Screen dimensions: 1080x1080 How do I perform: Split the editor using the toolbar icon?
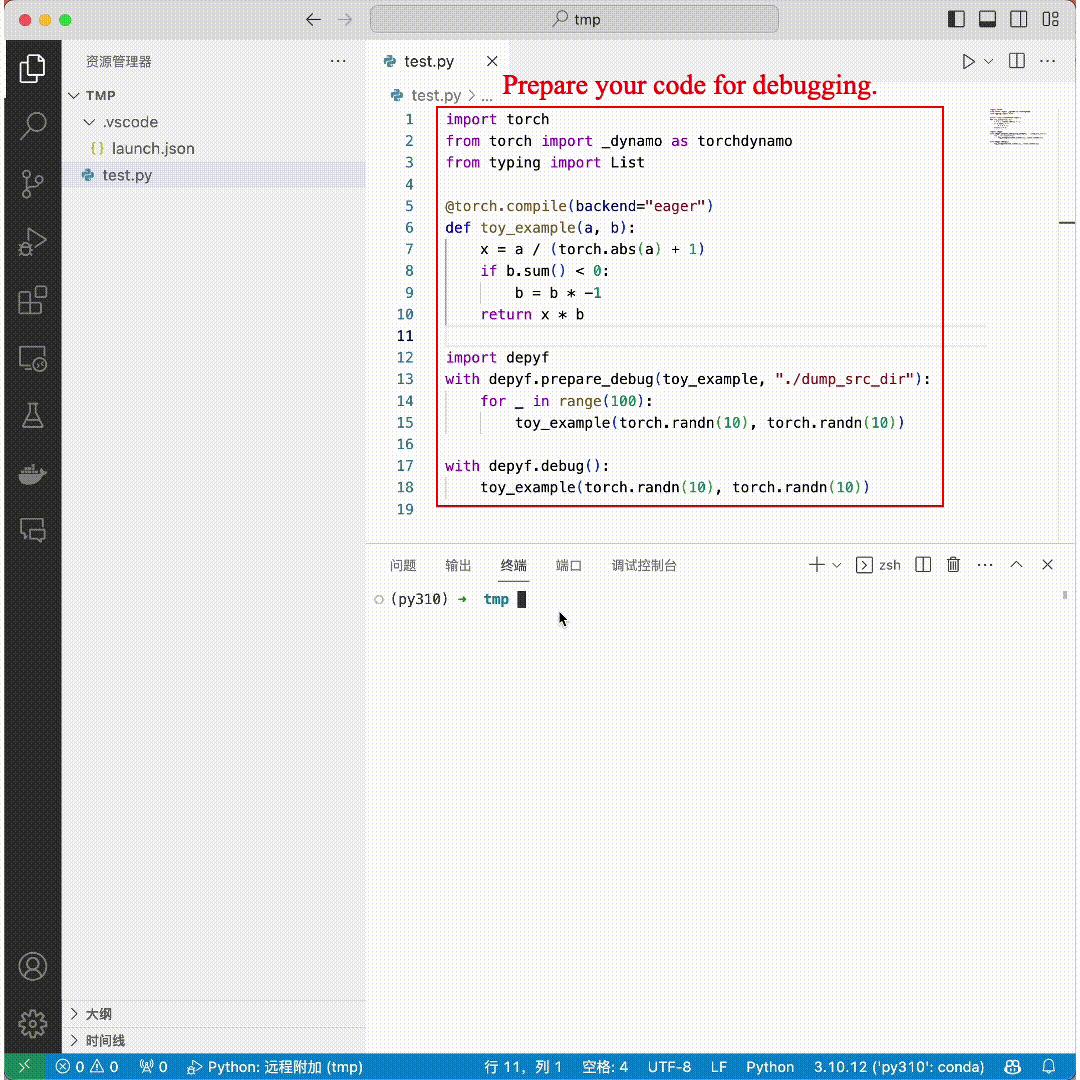pos(1015,61)
